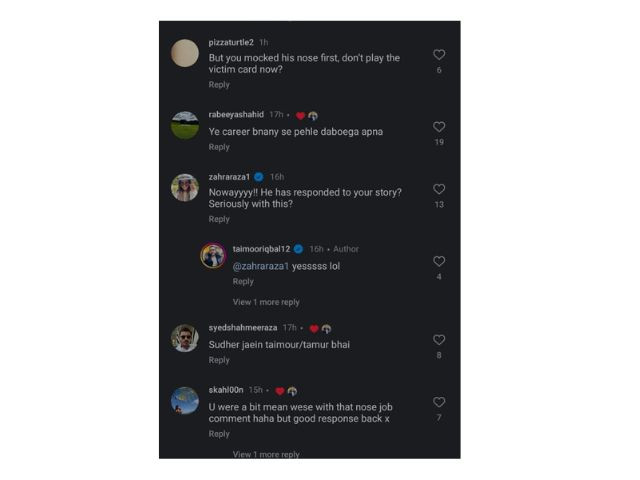Open zahraraza1's profile avatar
This screenshot has width=640, height=480.
[185, 188]
